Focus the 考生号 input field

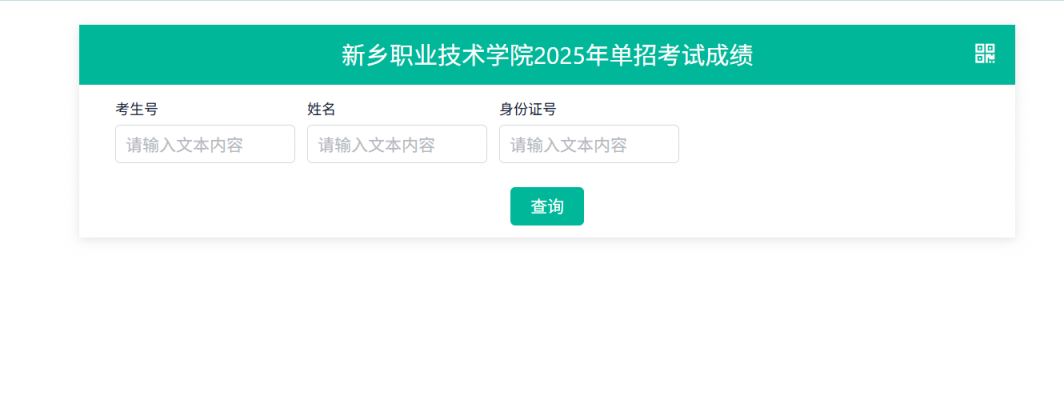coord(205,144)
